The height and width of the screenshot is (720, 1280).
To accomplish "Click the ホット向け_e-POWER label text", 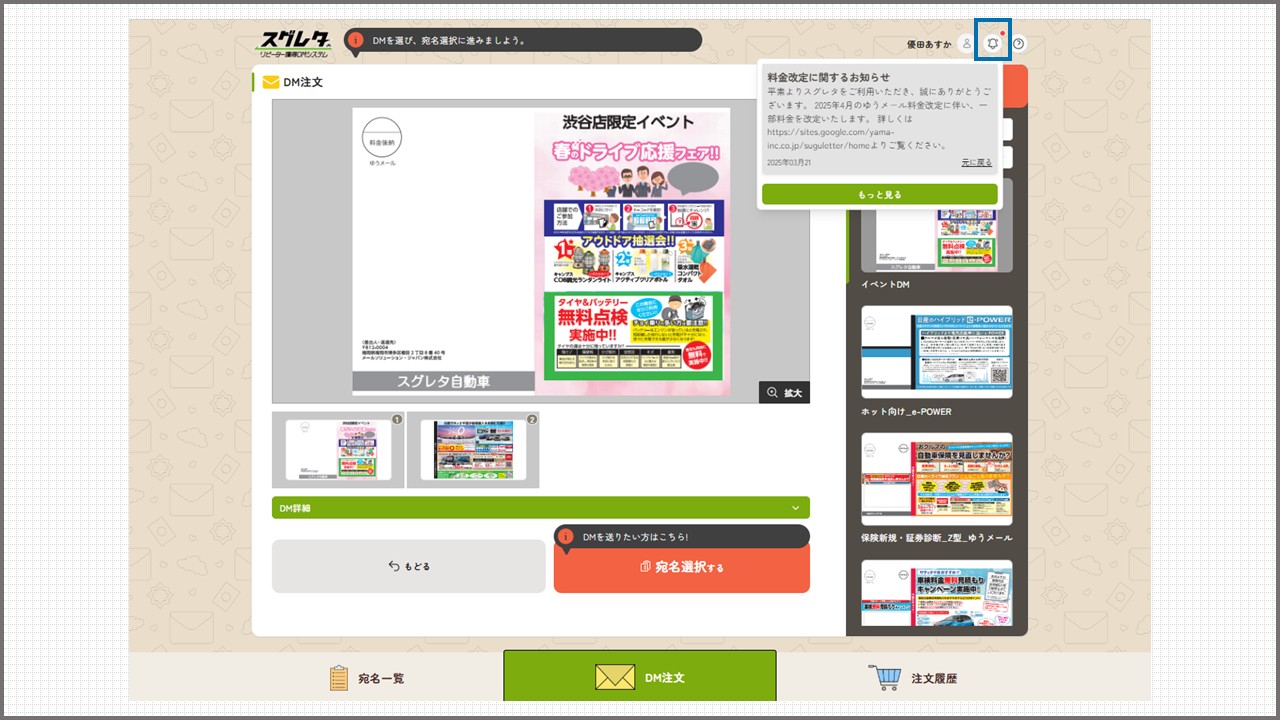I will (906, 411).
